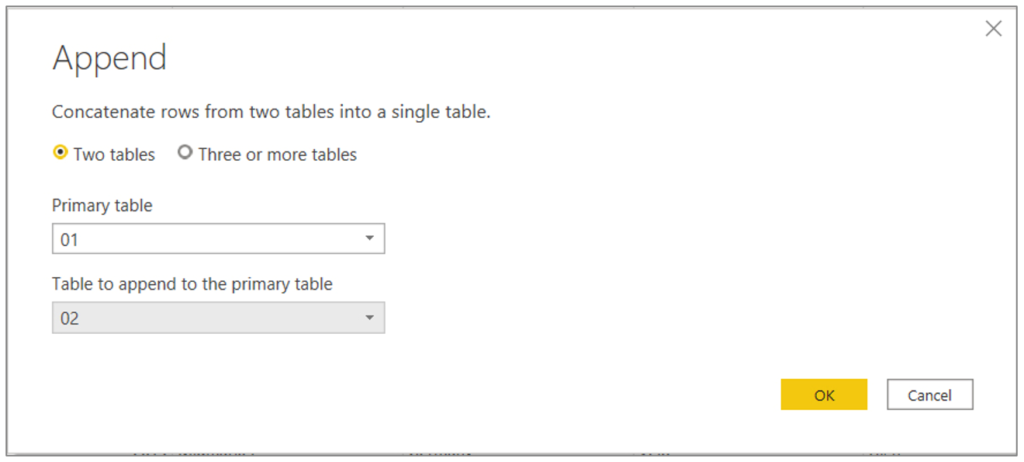Open the table to append dropdown

[x=218, y=318]
